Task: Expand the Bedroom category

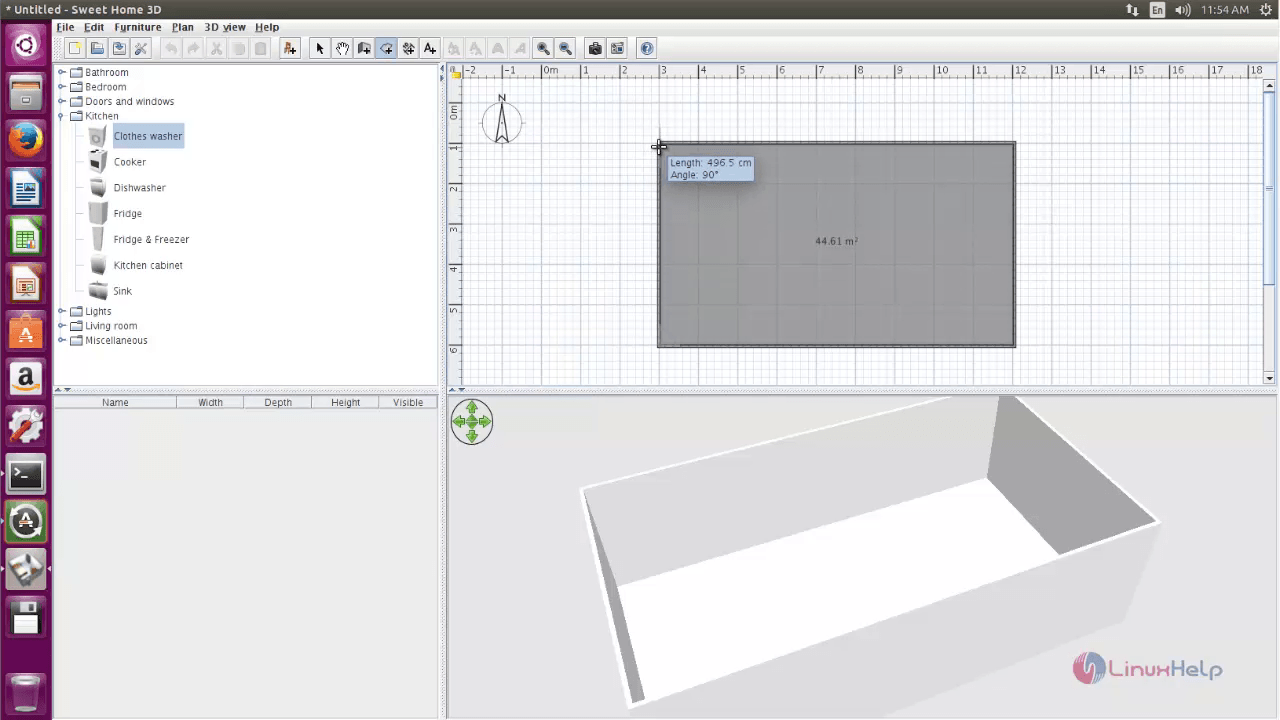Action: click(x=62, y=87)
